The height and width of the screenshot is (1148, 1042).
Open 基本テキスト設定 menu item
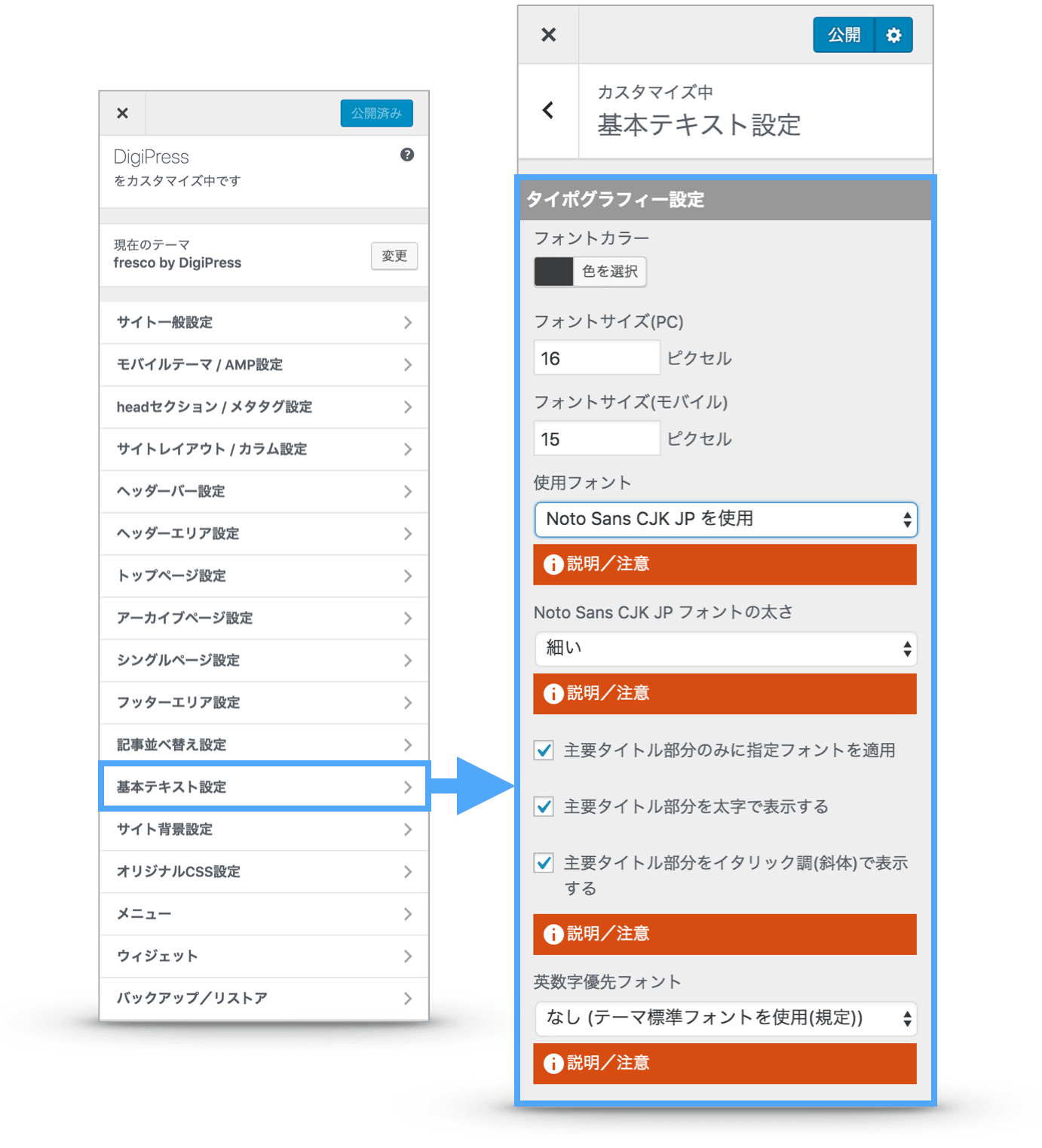(x=264, y=787)
